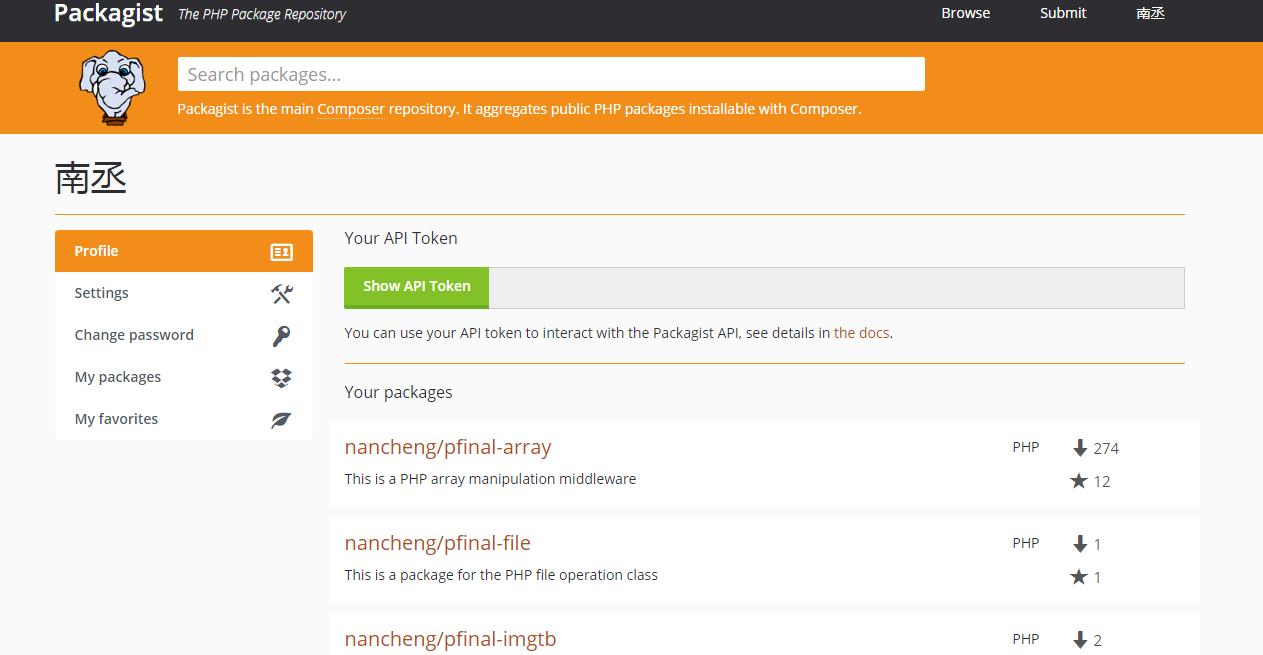Viewport: 1263px width, 655px height.
Task: Click the 274 downloads count
Action: (1106, 449)
